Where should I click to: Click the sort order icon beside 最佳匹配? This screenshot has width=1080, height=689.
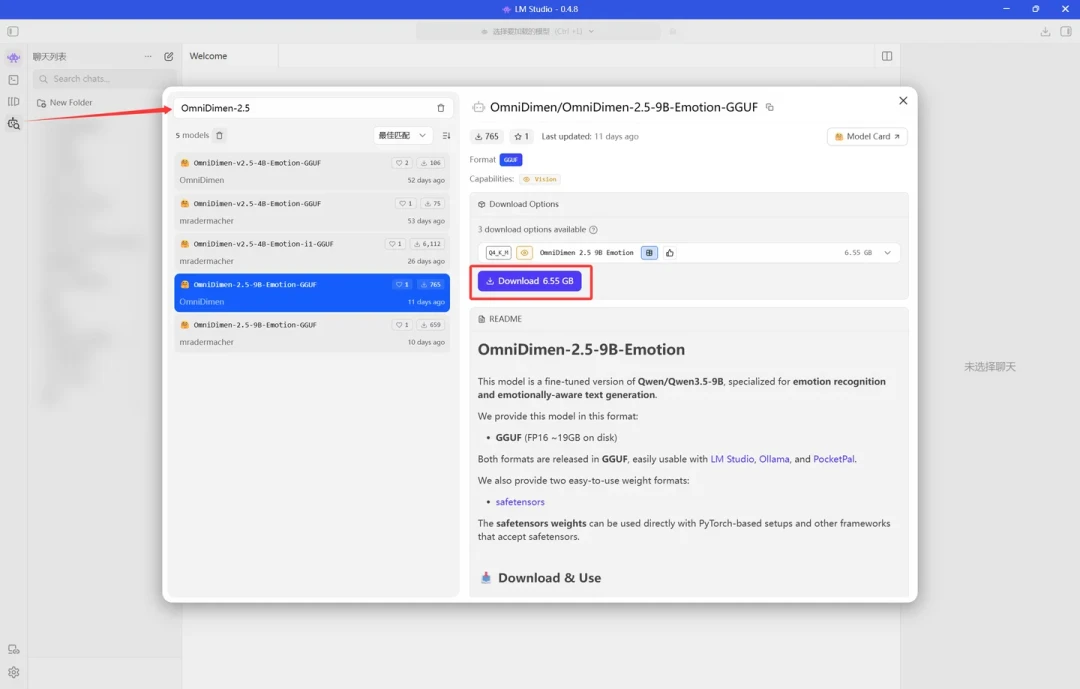(x=446, y=136)
